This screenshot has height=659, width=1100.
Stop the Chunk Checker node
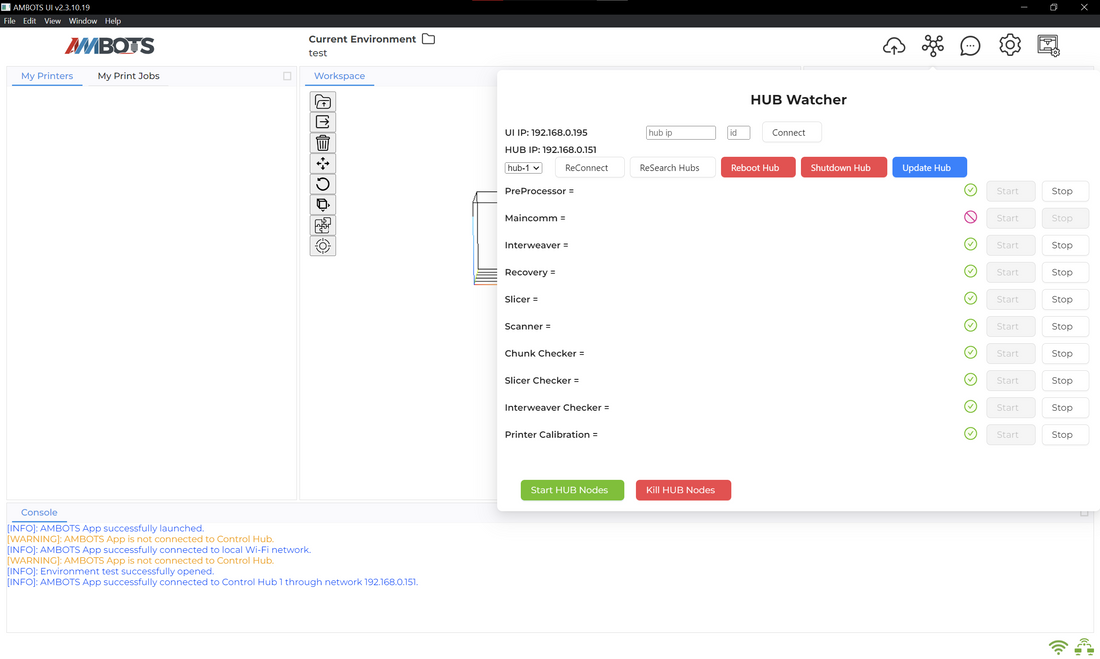(x=1063, y=353)
